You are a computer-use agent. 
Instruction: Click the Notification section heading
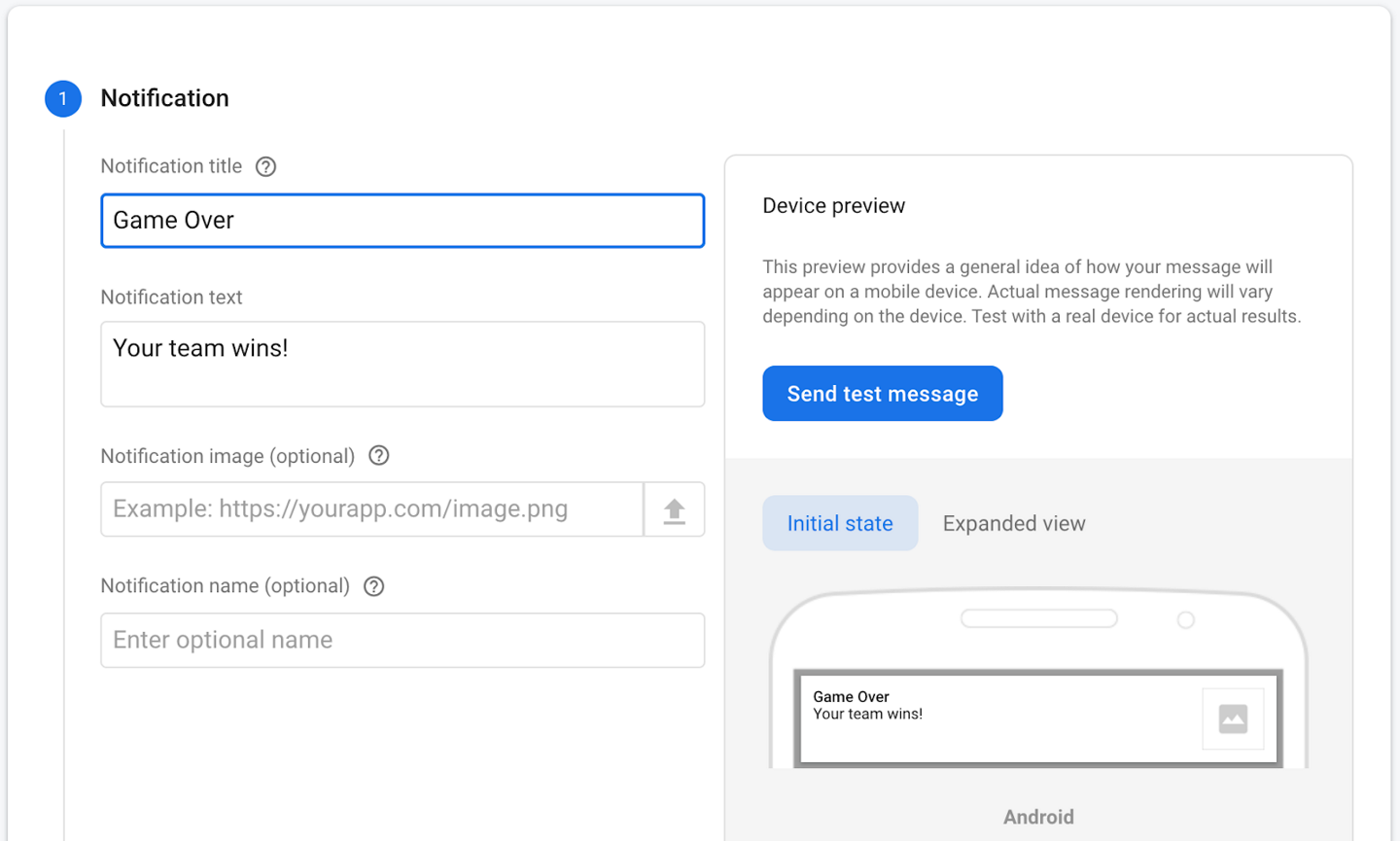[165, 98]
